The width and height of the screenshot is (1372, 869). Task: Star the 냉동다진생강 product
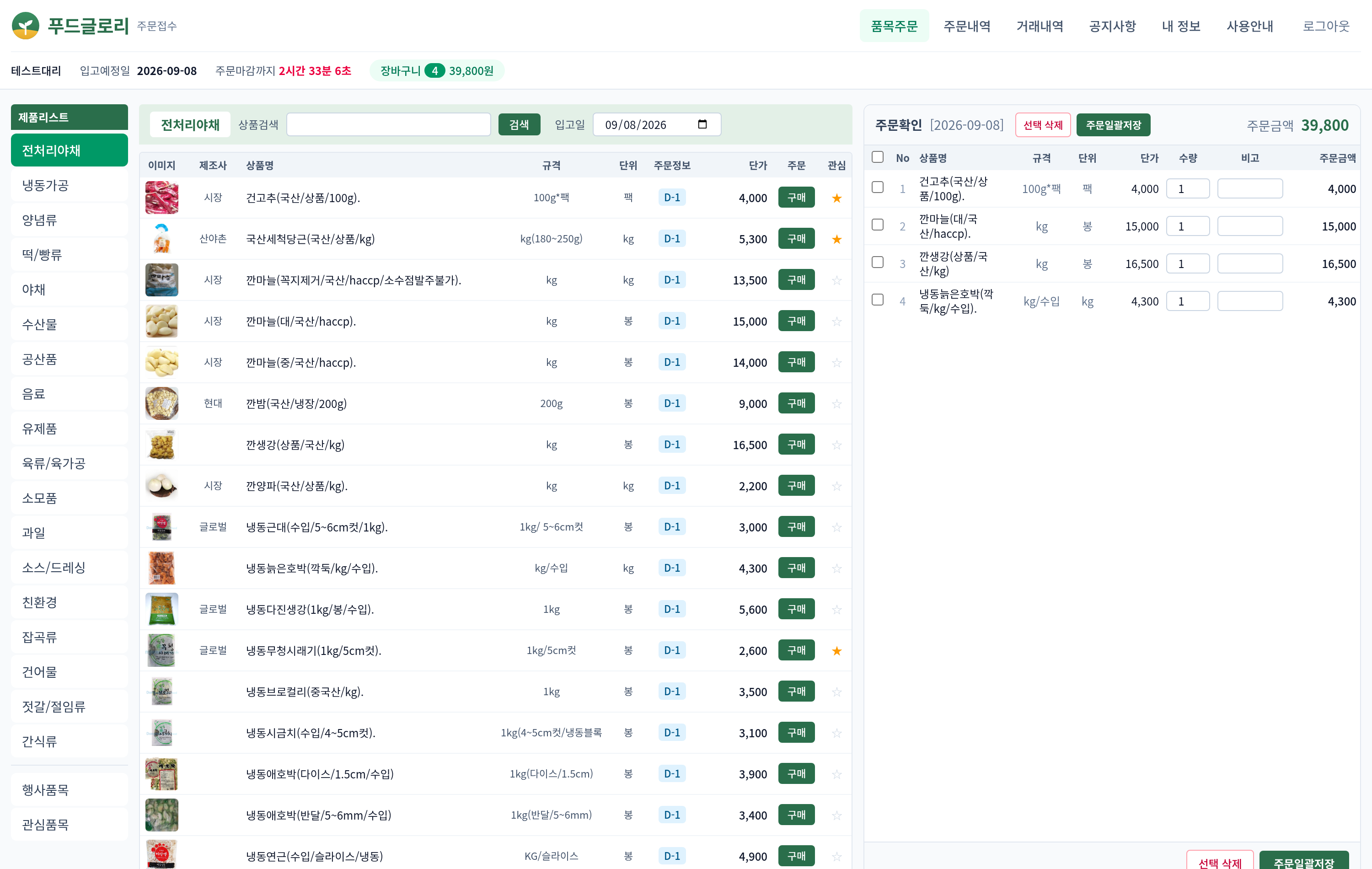click(x=836, y=610)
